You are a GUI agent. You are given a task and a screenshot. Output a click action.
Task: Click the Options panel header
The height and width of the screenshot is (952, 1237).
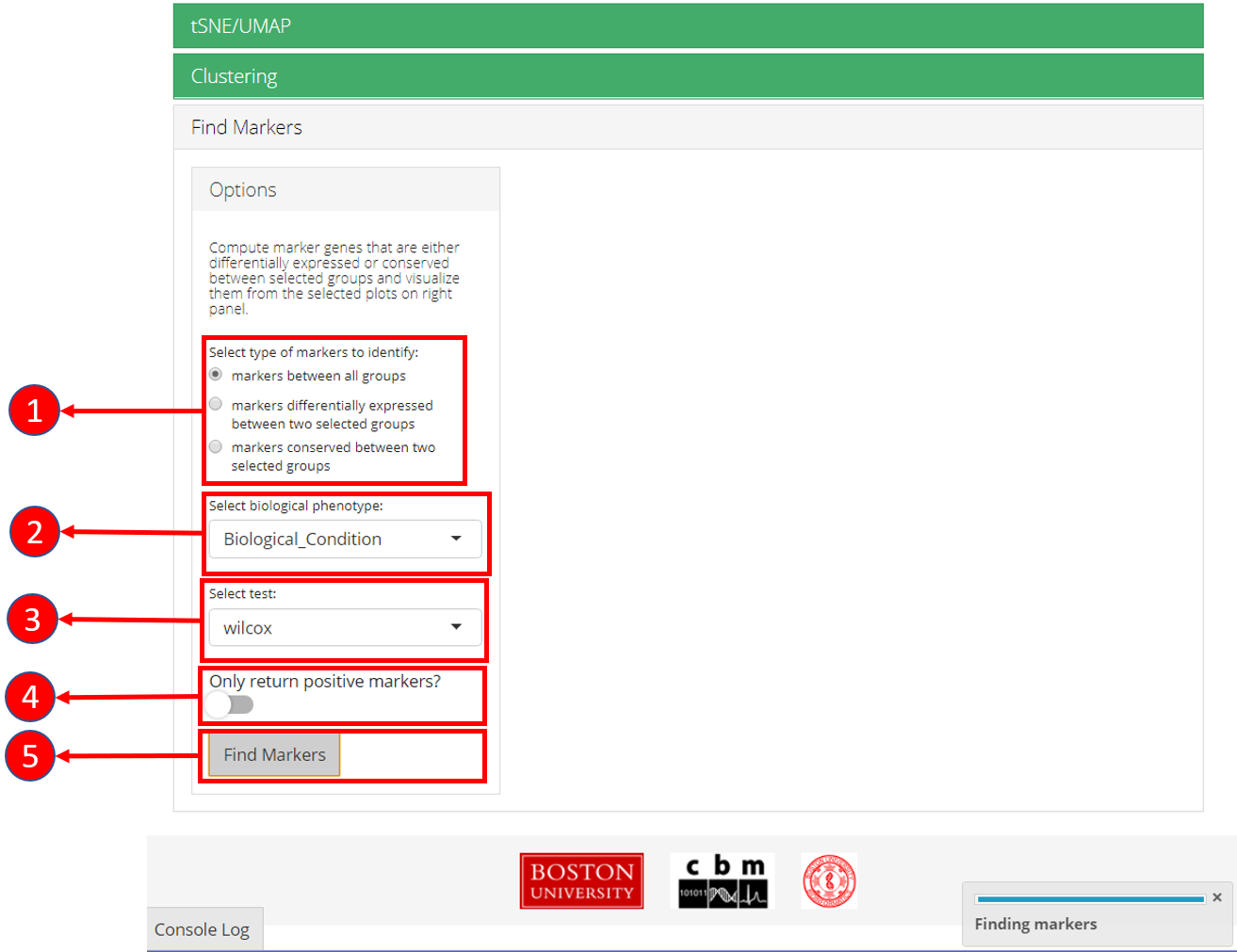(345, 190)
